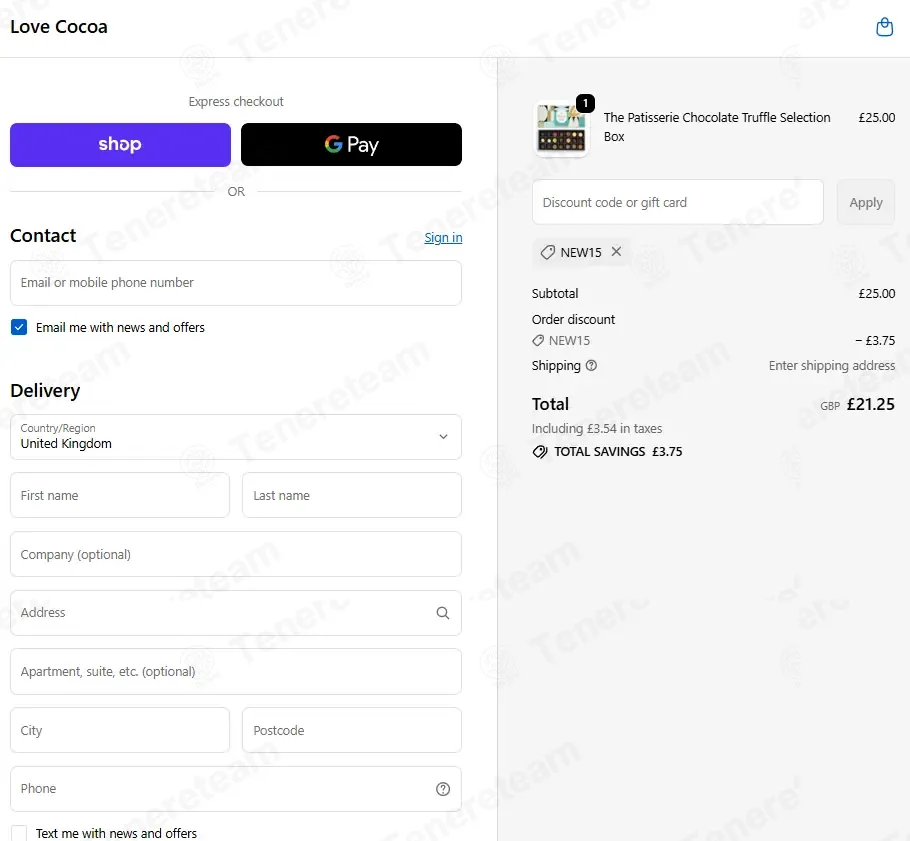Focus the discount code or gift card field

pos(677,203)
